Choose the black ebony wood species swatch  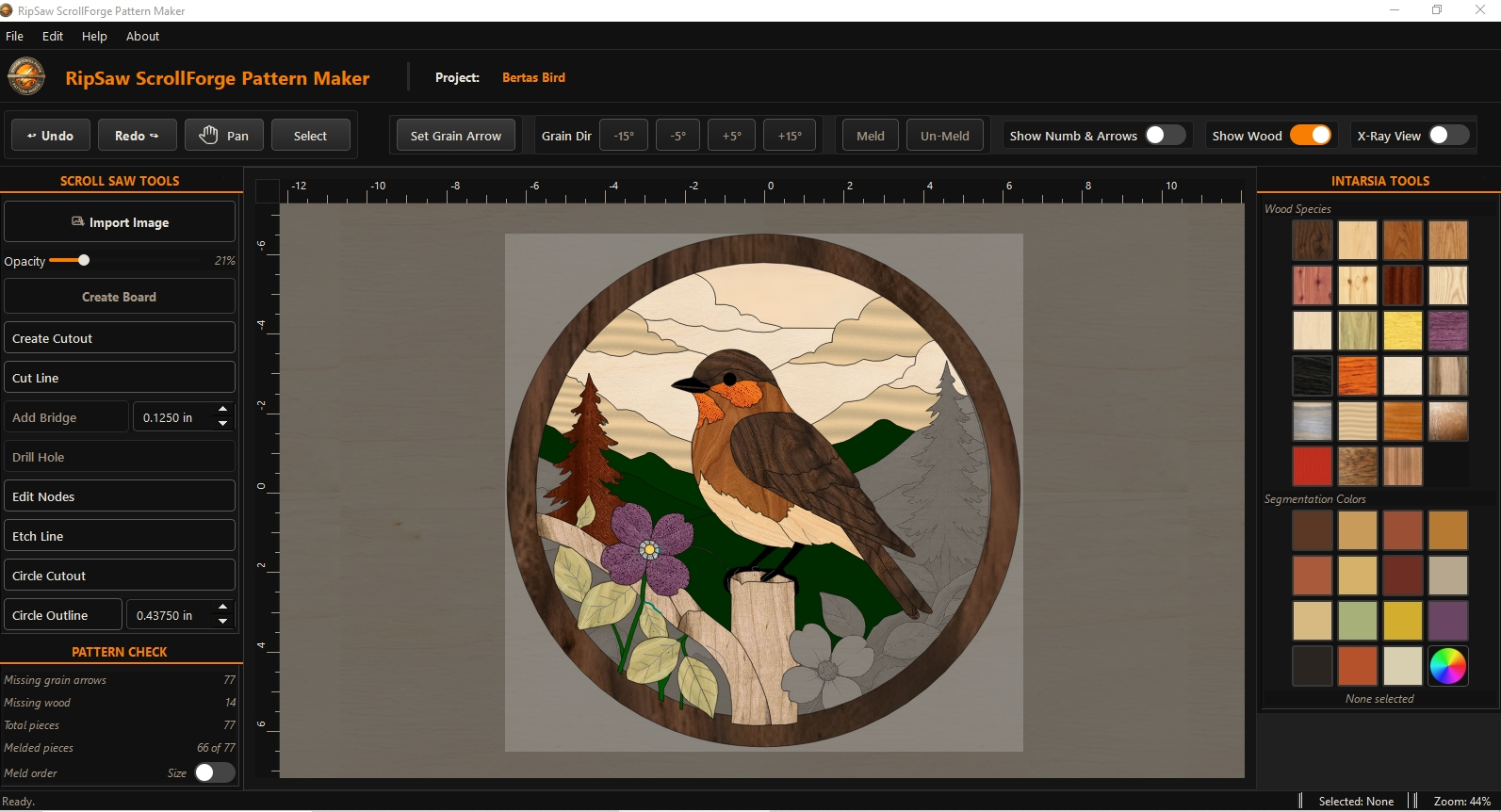1312,376
